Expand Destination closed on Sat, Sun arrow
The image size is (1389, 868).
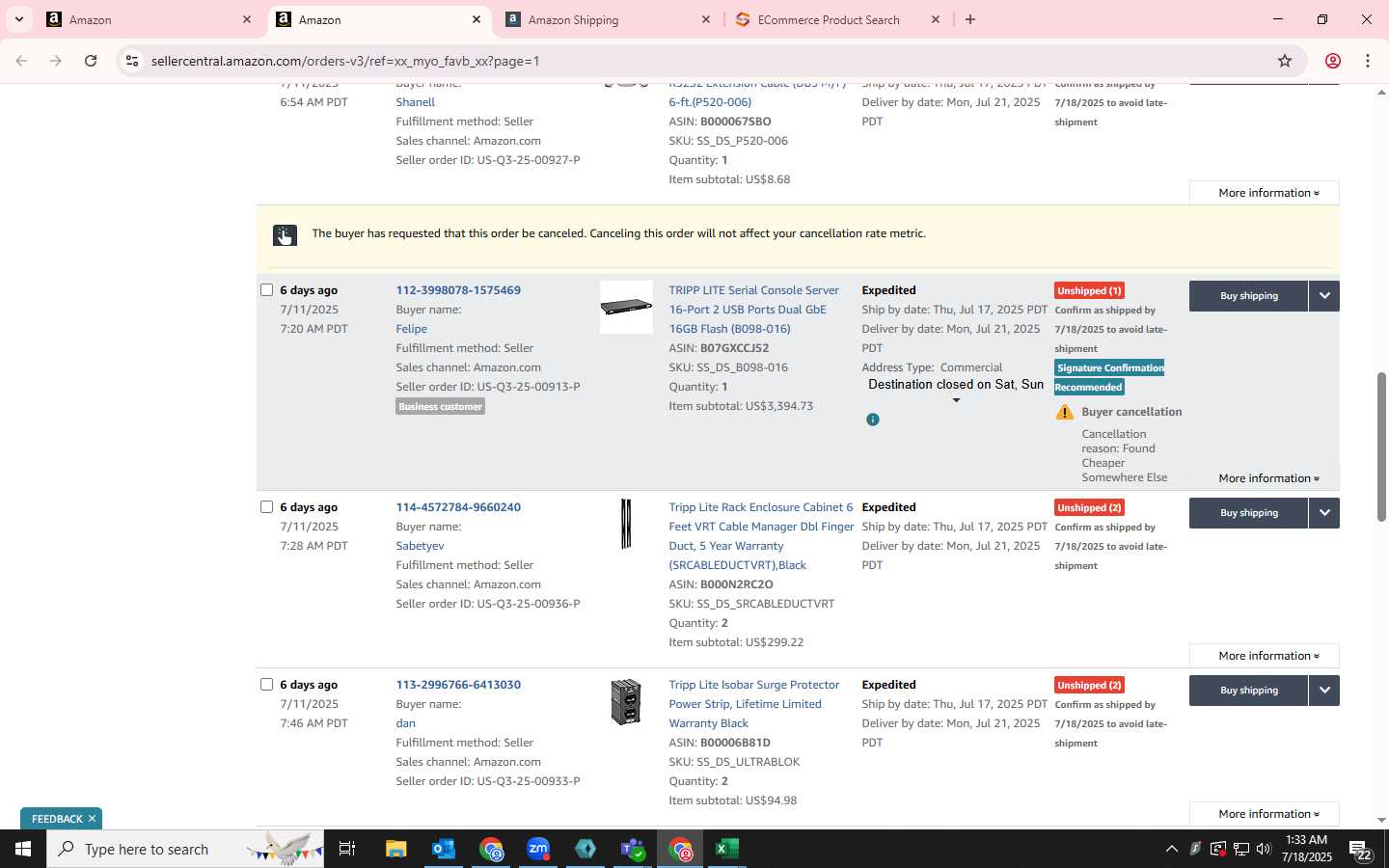click(x=956, y=400)
